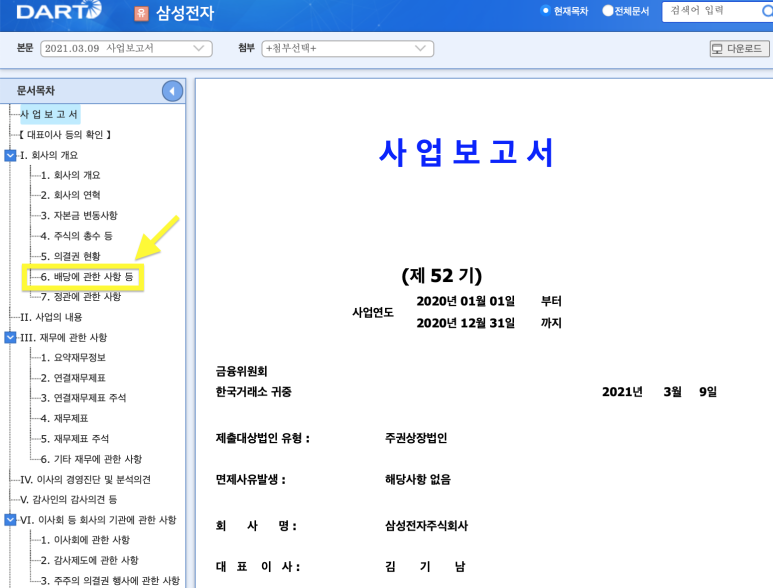The height and width of the screenshot is (588, 773).
Task: Open 4. 주식의 총수 등
Action: pyautogui.click(x=77, y=236)
